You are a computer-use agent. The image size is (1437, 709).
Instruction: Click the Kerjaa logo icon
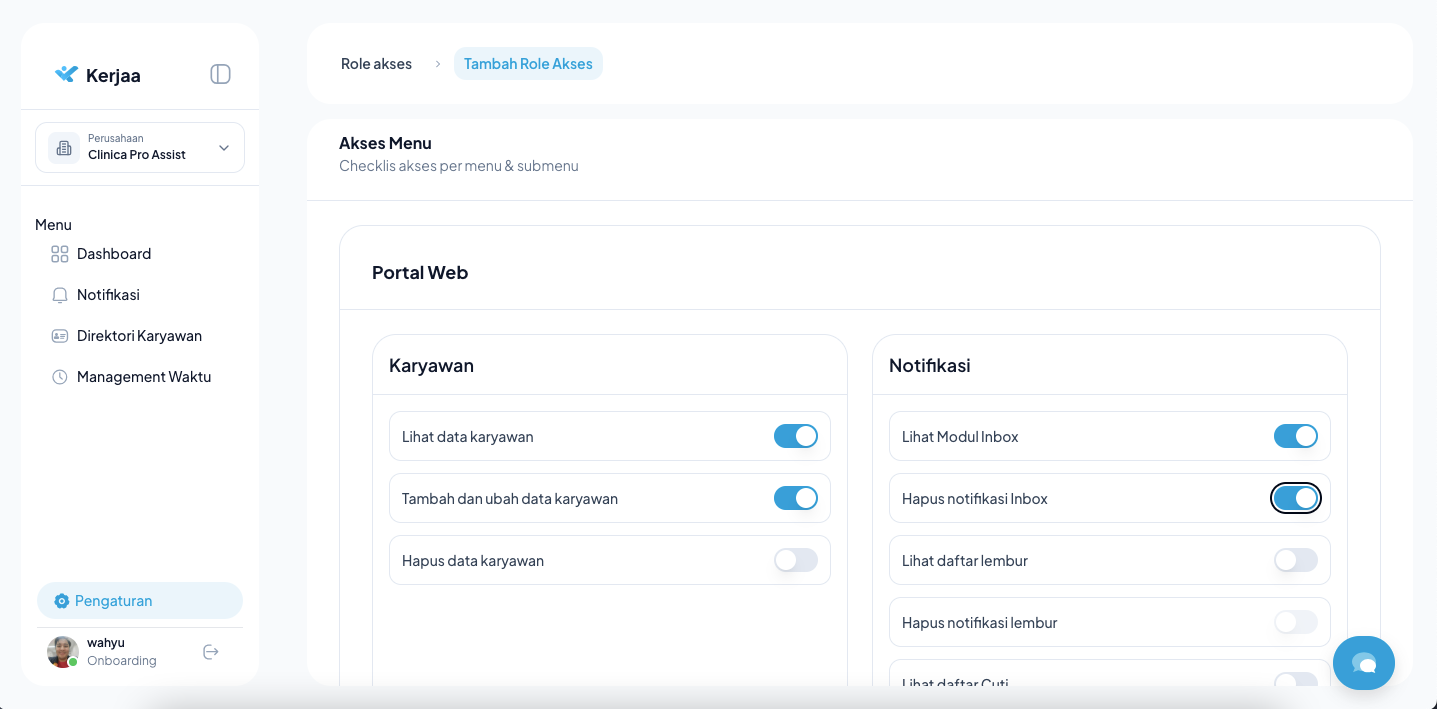(x=66, y=74)
